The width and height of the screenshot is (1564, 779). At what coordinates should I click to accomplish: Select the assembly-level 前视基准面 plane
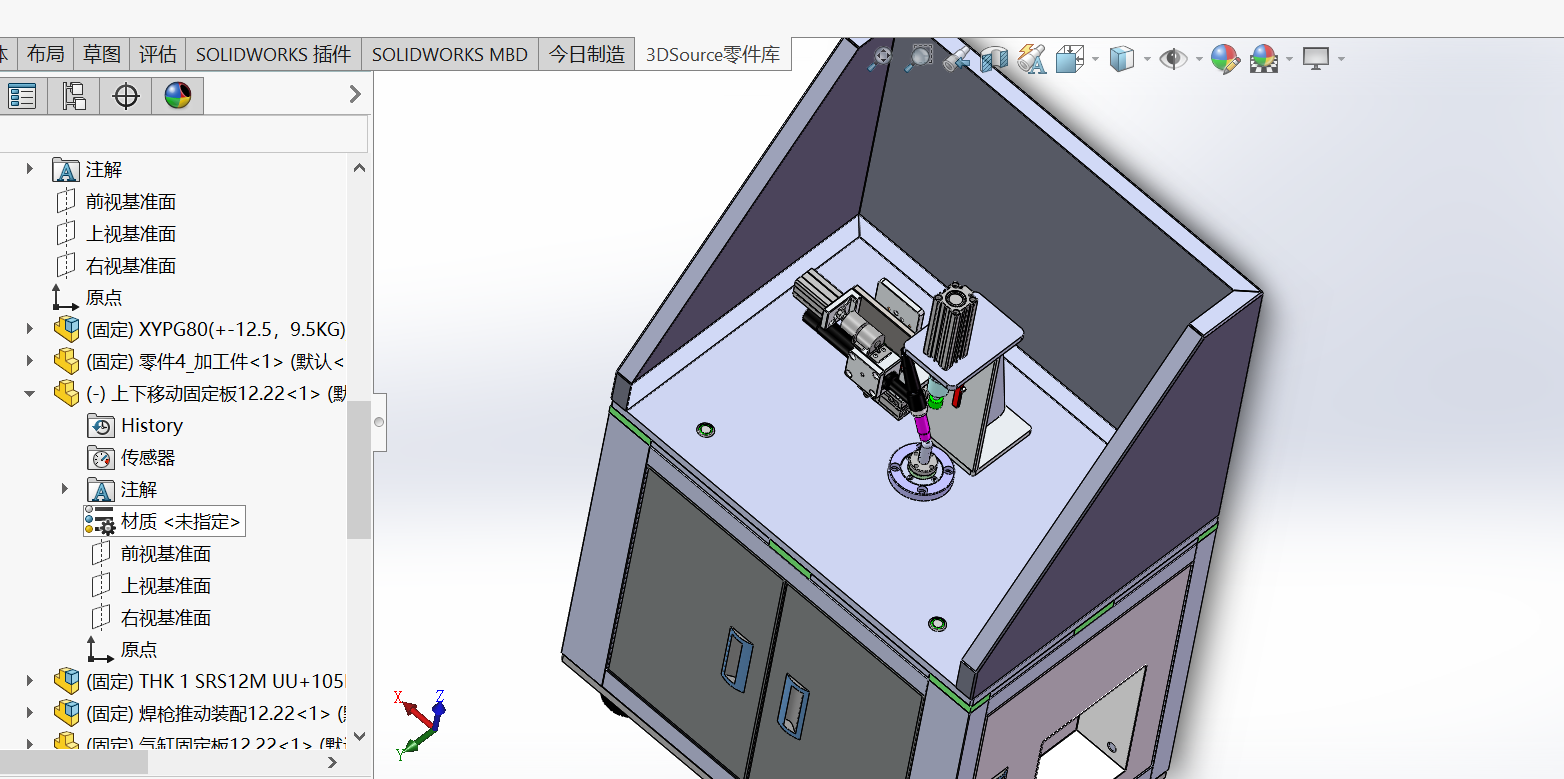[131, 202]
